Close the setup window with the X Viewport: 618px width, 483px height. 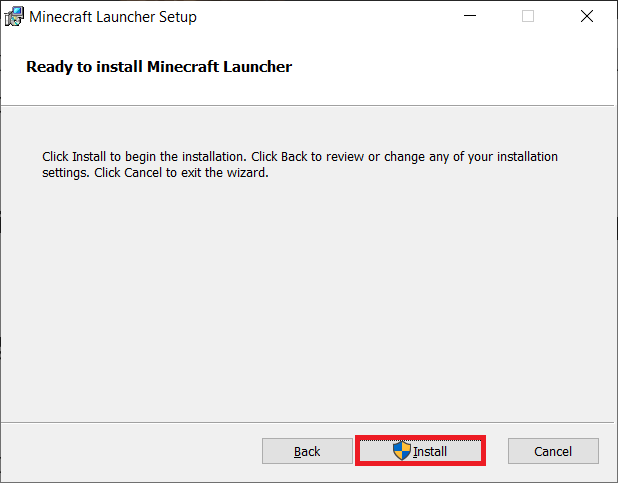tap(587, 17)
